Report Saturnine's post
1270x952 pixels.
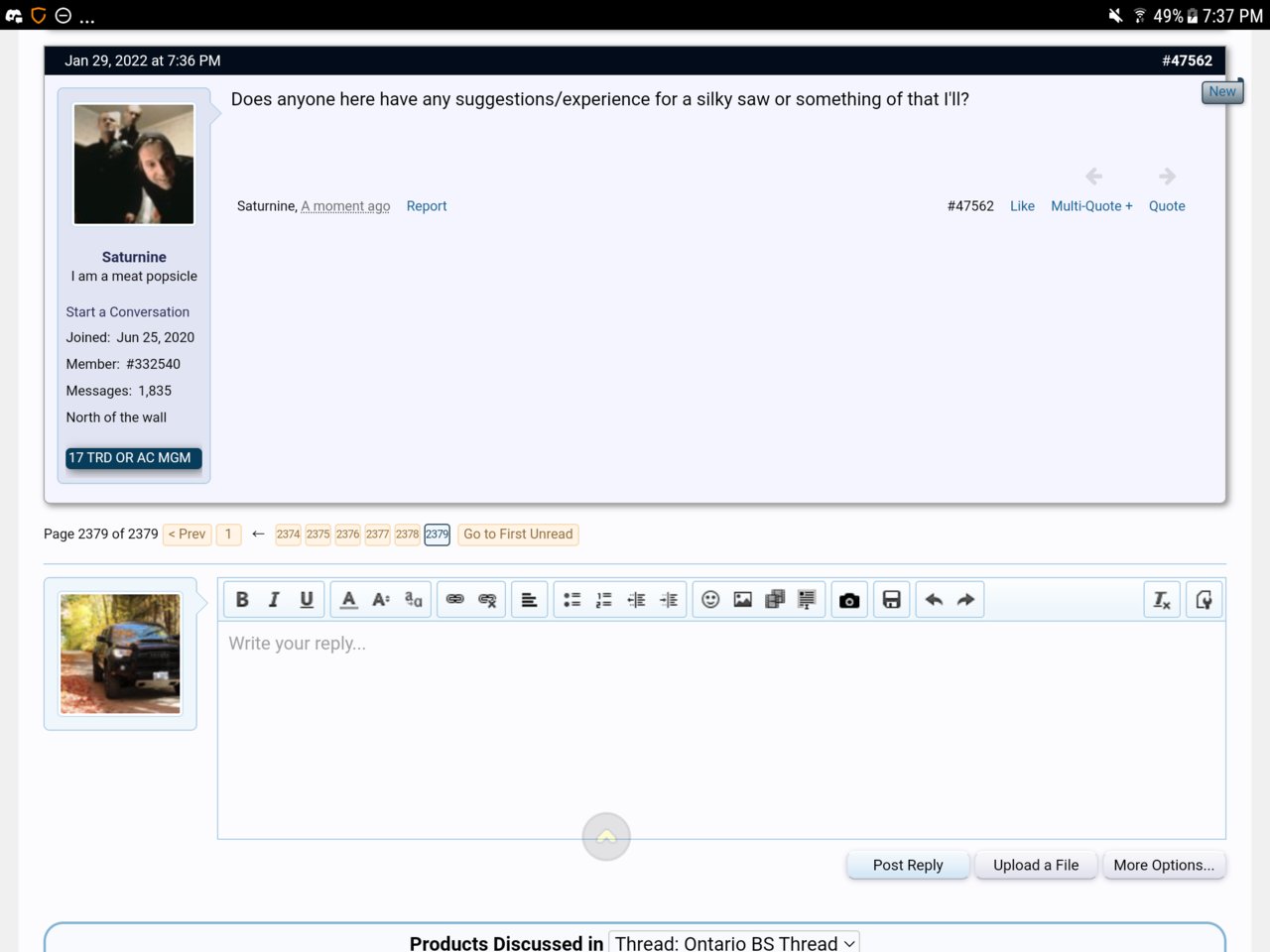427,206
